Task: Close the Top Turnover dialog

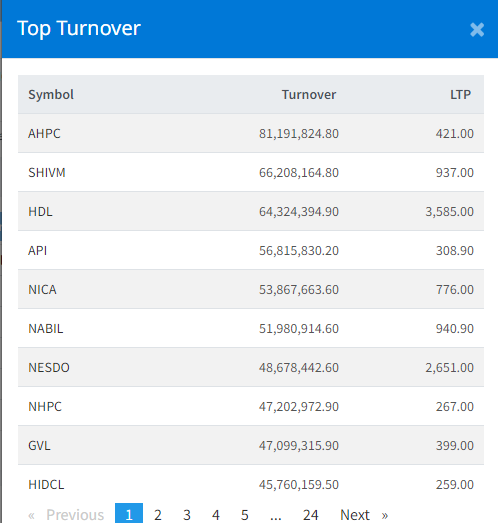Action: [x=477, y=30]
